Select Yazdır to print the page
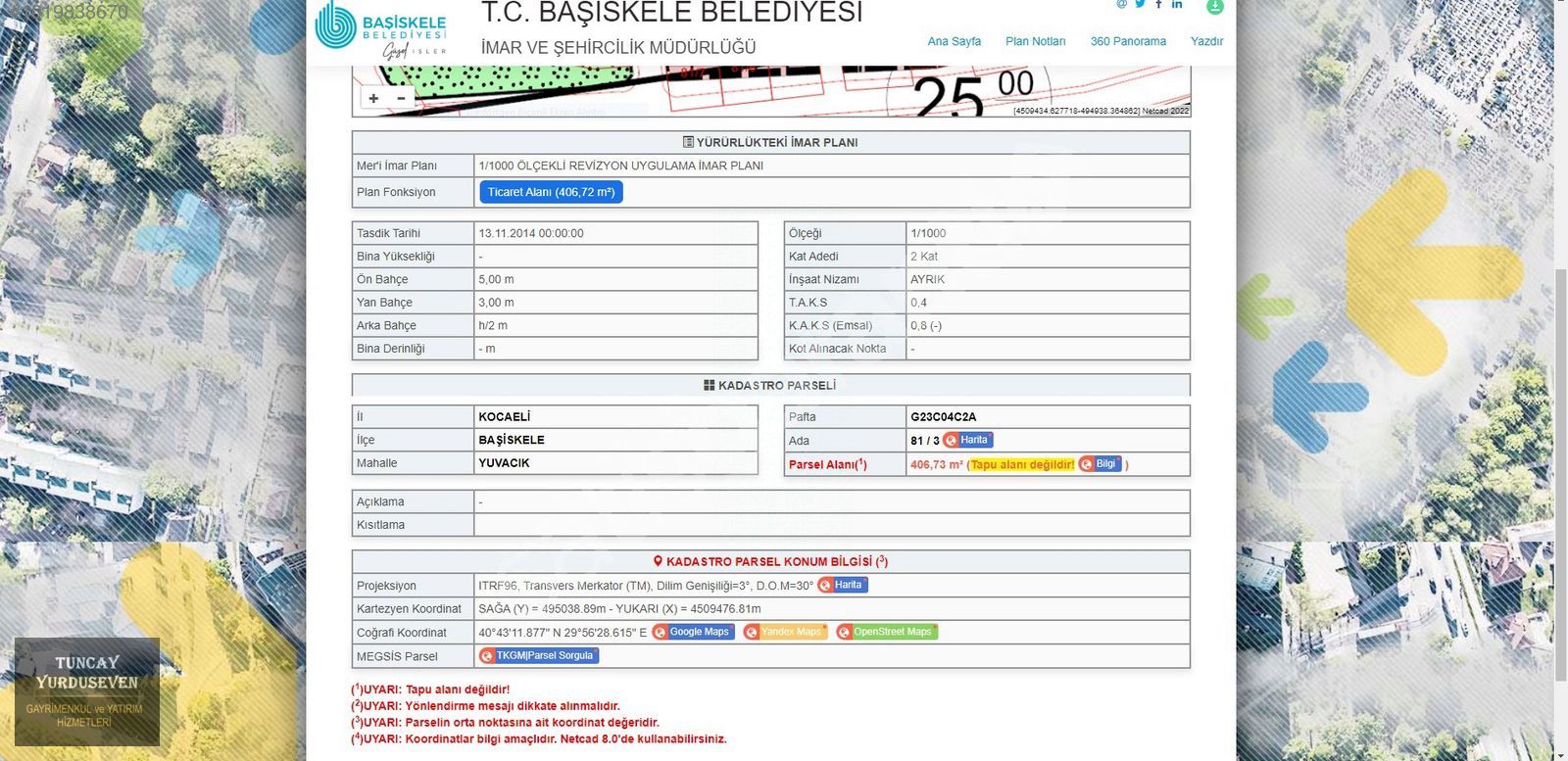1568x761 pixels. 1206,41
